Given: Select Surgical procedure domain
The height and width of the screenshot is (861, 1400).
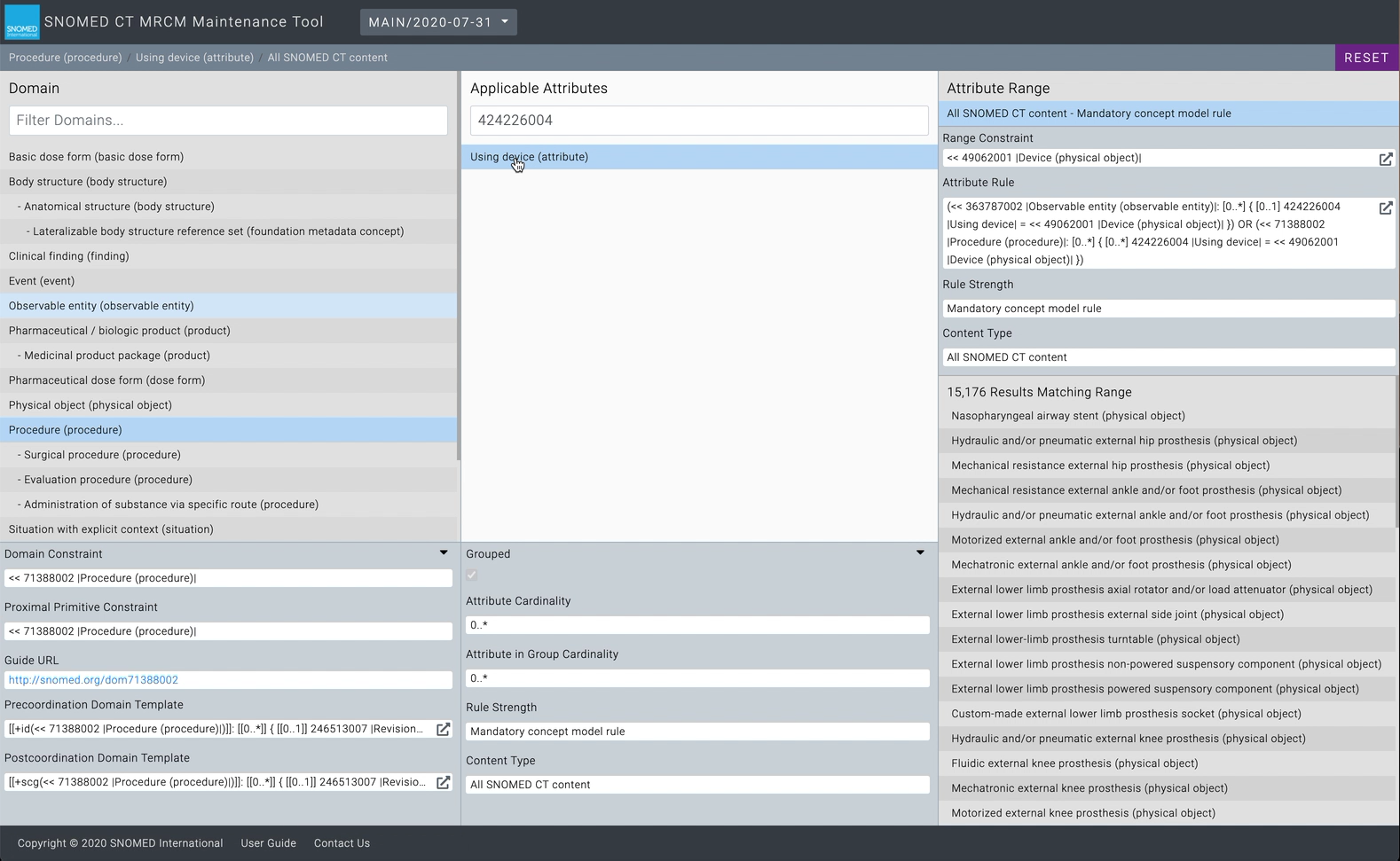Looking at the screenshot, I should tap(229, 455).
